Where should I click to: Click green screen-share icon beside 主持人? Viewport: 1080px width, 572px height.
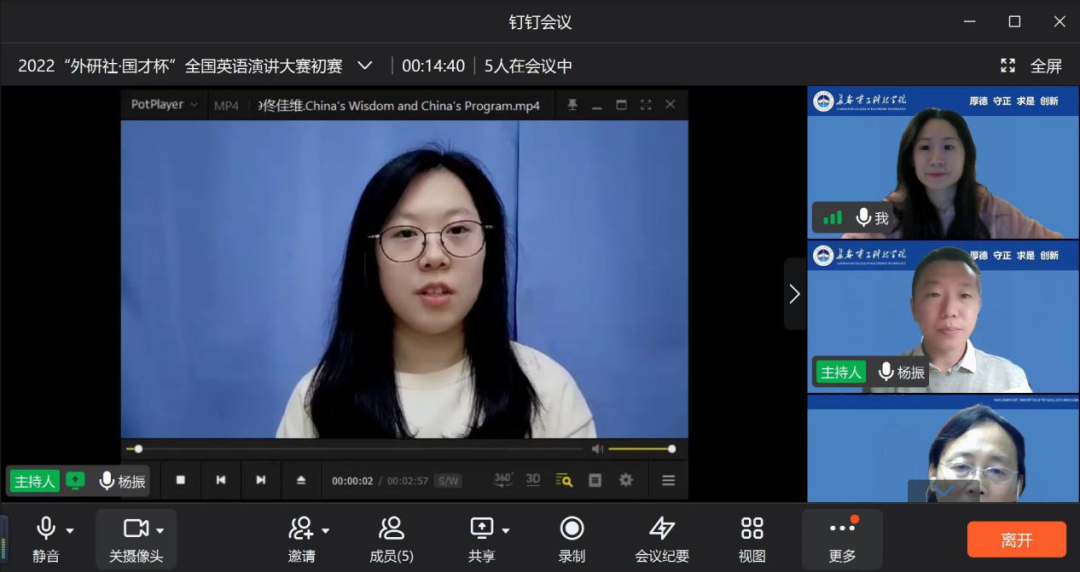pos(75,481)
